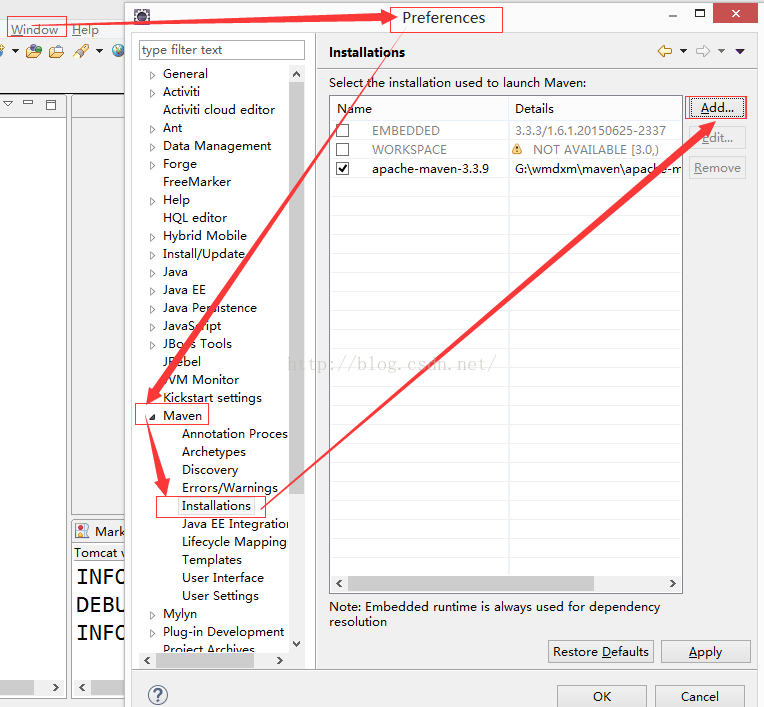
Task: Select HQL editor preference item
Action: tap(195, 218)
